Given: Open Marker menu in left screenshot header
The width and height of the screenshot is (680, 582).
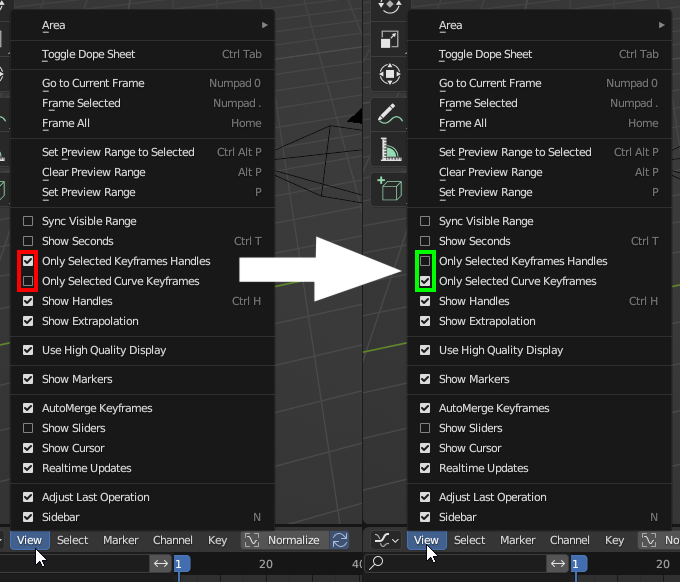Looking at the screenshot, I should pos(121,540).
